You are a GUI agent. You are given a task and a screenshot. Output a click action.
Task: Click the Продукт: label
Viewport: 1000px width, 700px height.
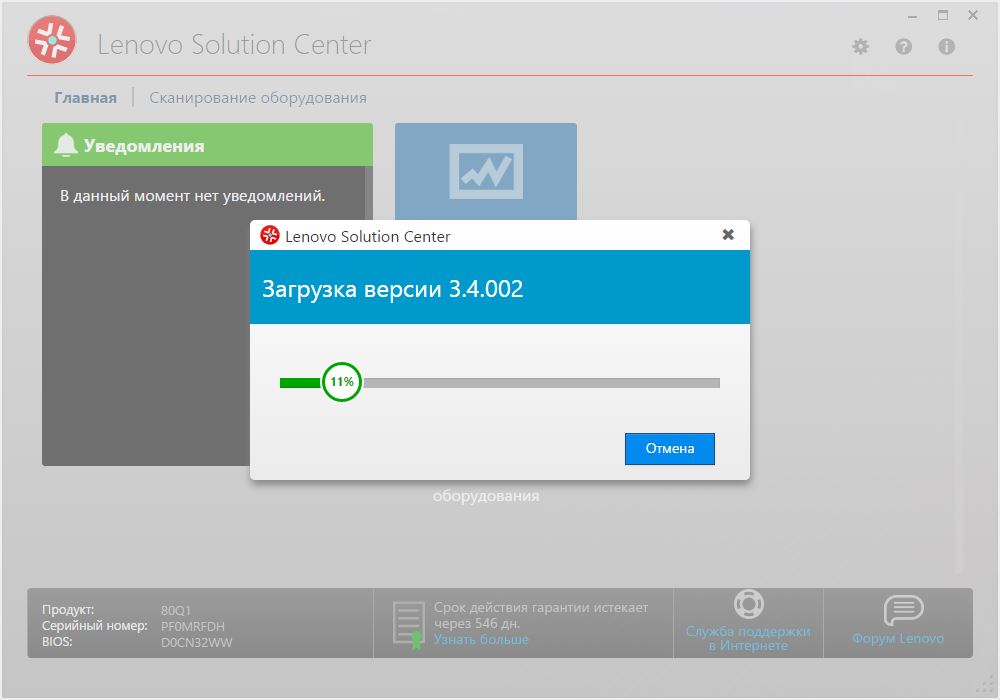pos(68,609)
